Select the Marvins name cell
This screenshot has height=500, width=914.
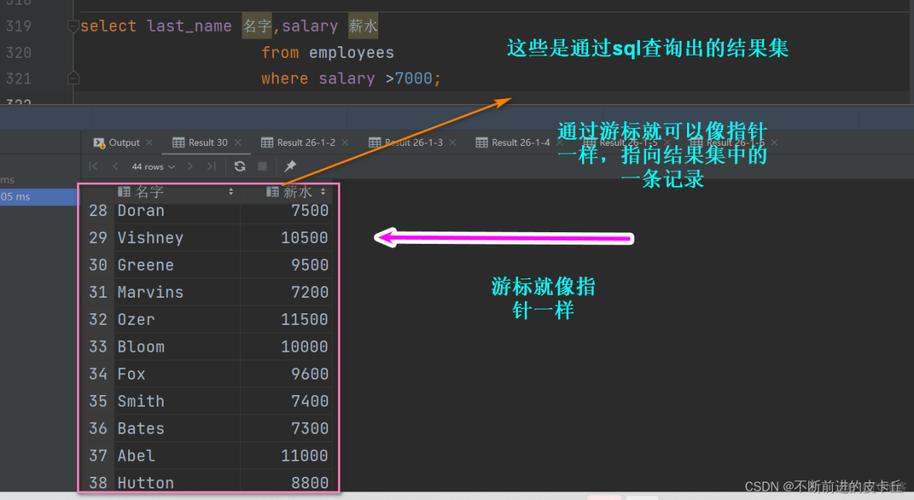(177, 293)
